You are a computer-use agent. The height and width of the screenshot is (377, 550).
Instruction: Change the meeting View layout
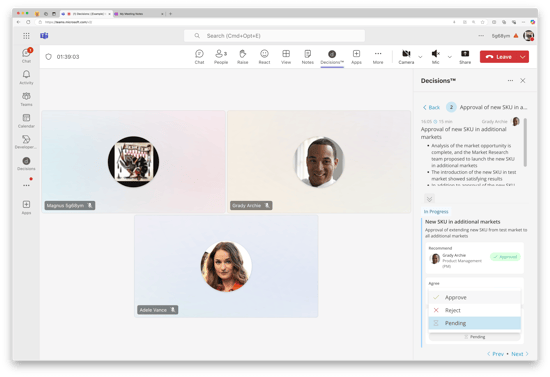coord(286,56)
